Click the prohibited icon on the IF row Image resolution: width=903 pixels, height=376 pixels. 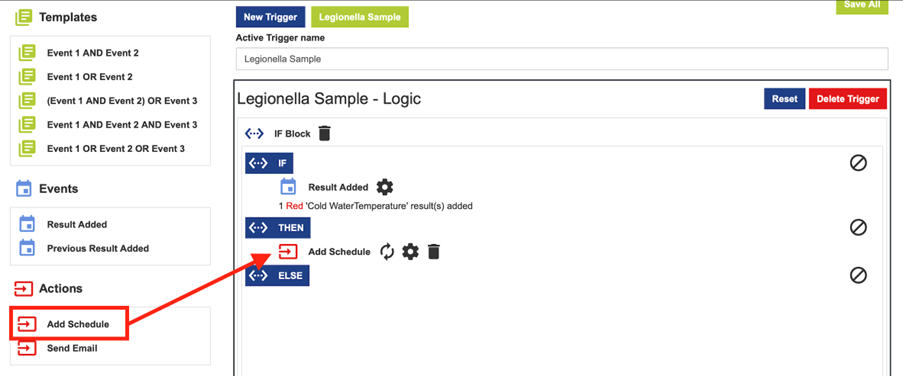(858, 164)
